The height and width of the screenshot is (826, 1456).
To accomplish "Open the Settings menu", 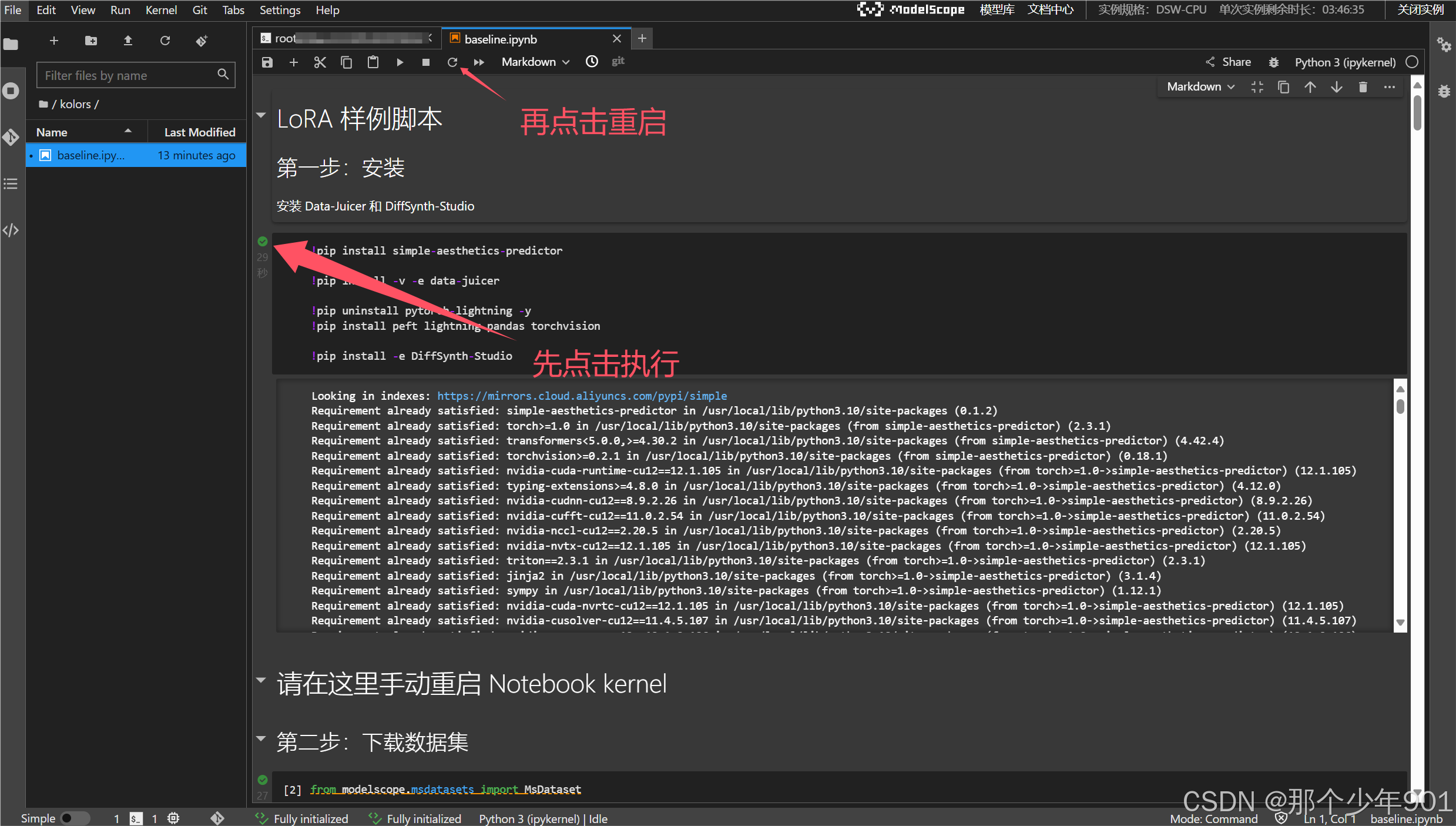I will click(280, 10).
